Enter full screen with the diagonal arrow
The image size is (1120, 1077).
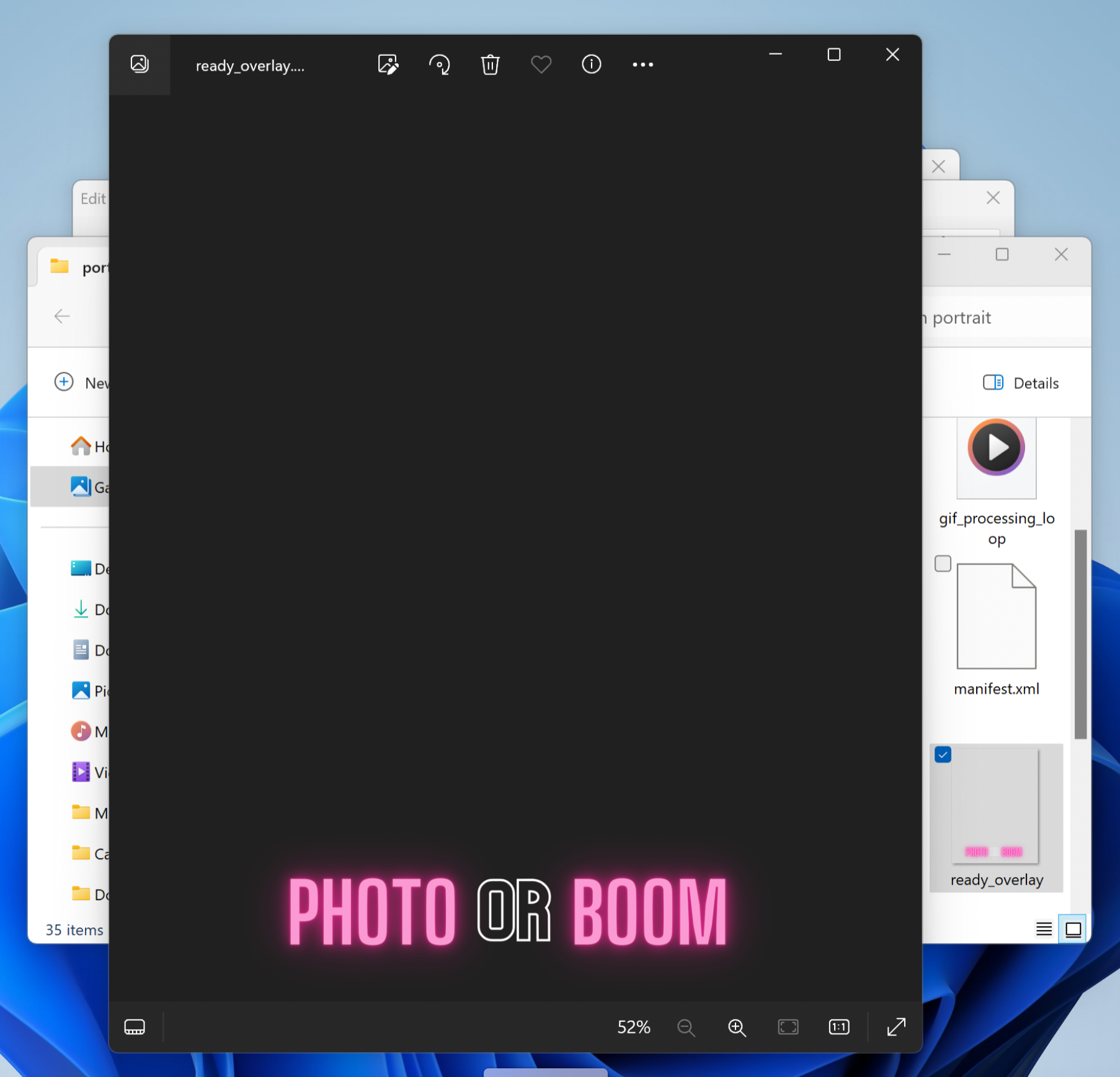[x=896, y=1027]
